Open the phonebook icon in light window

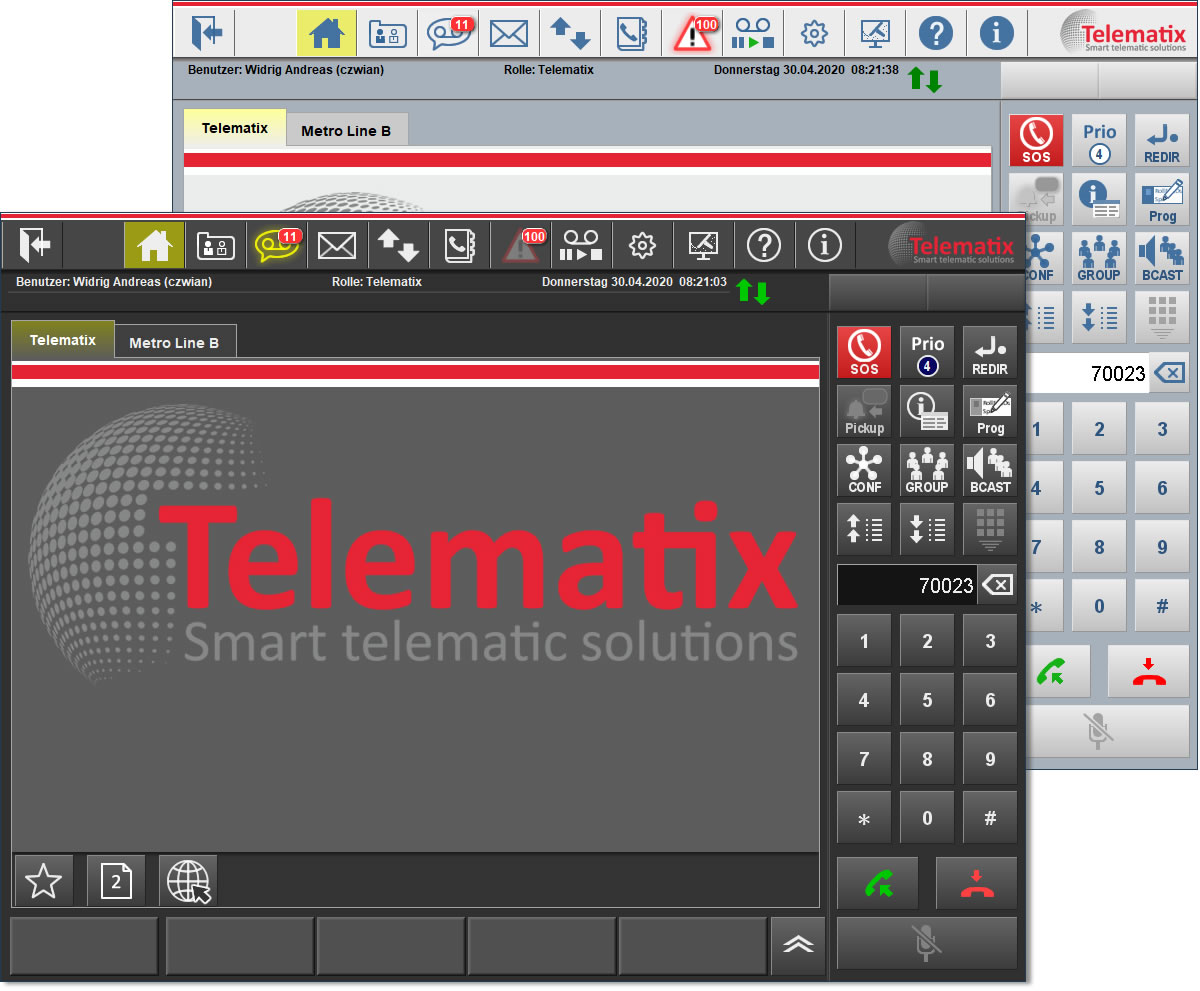point(631,33)
